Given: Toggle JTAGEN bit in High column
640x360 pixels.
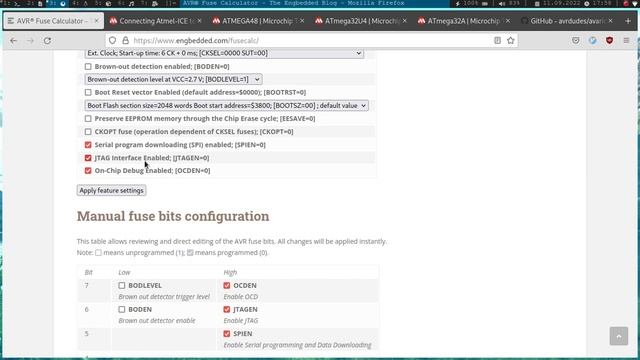Looking at the screenshot, I should pos(227,310).
